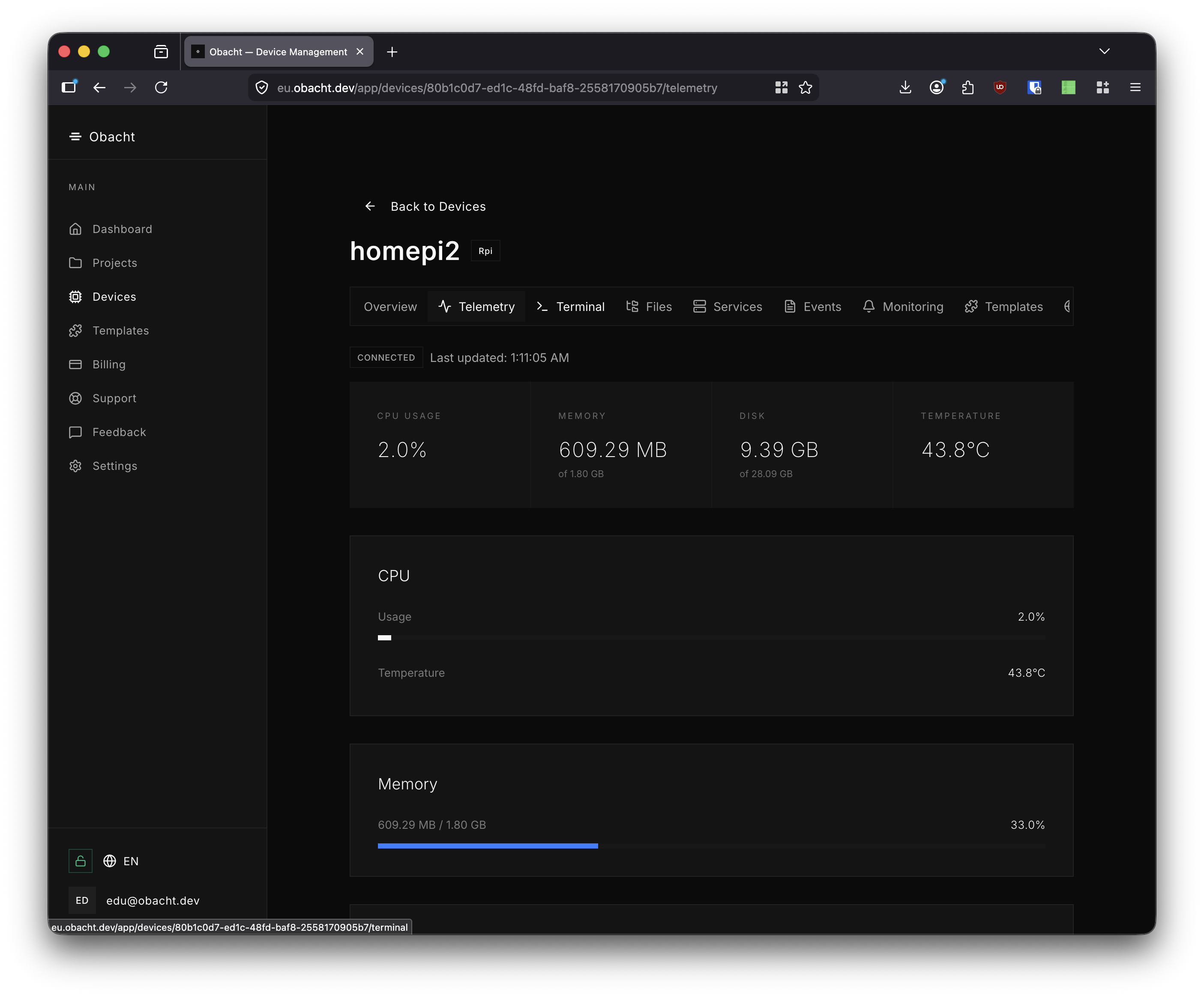Click the TEMPERATURE 43.8°C card
Screen dimensions: 1204x998
(983, 444)
